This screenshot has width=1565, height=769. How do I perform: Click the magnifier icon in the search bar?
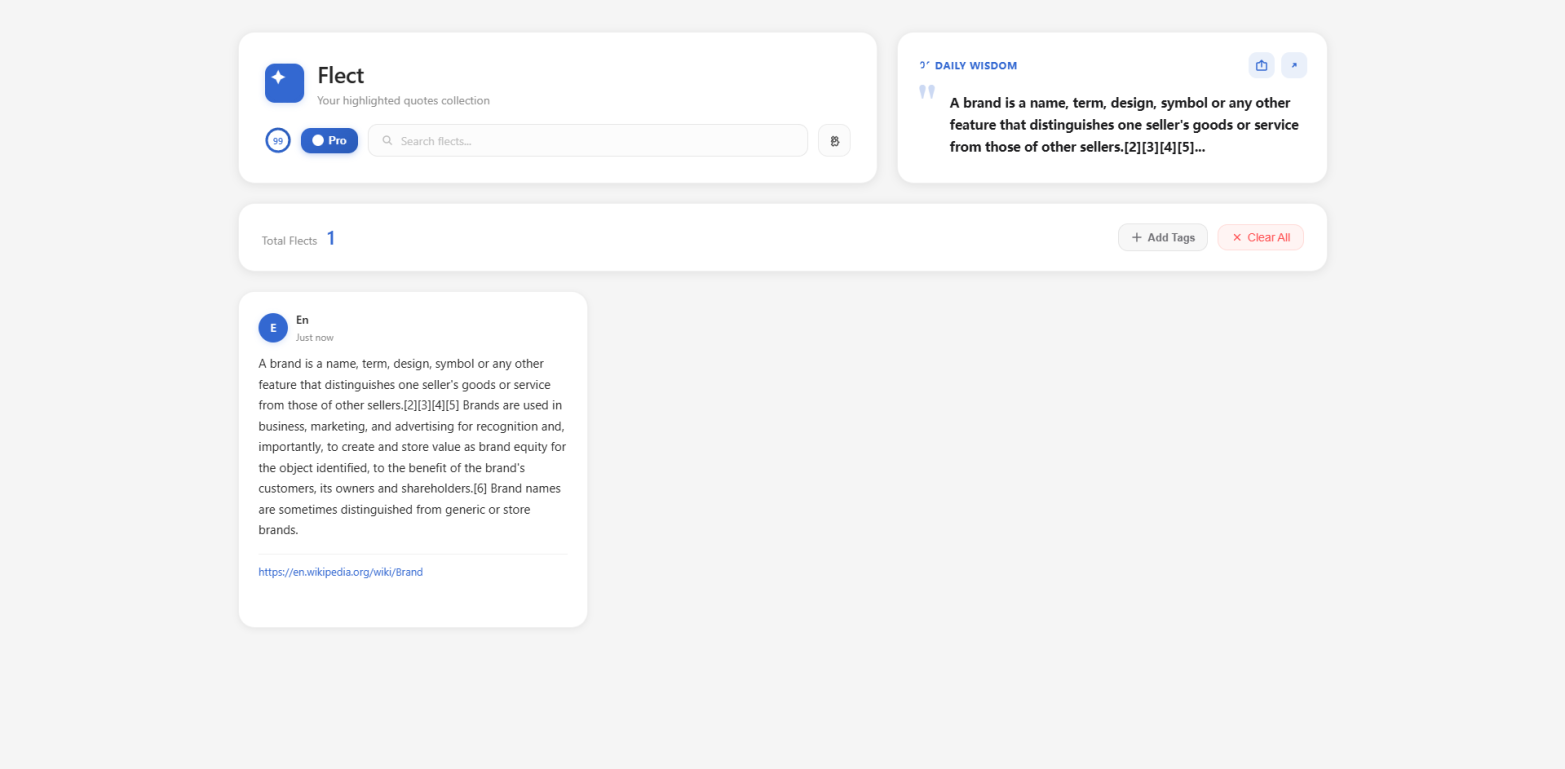click(387, 141)
